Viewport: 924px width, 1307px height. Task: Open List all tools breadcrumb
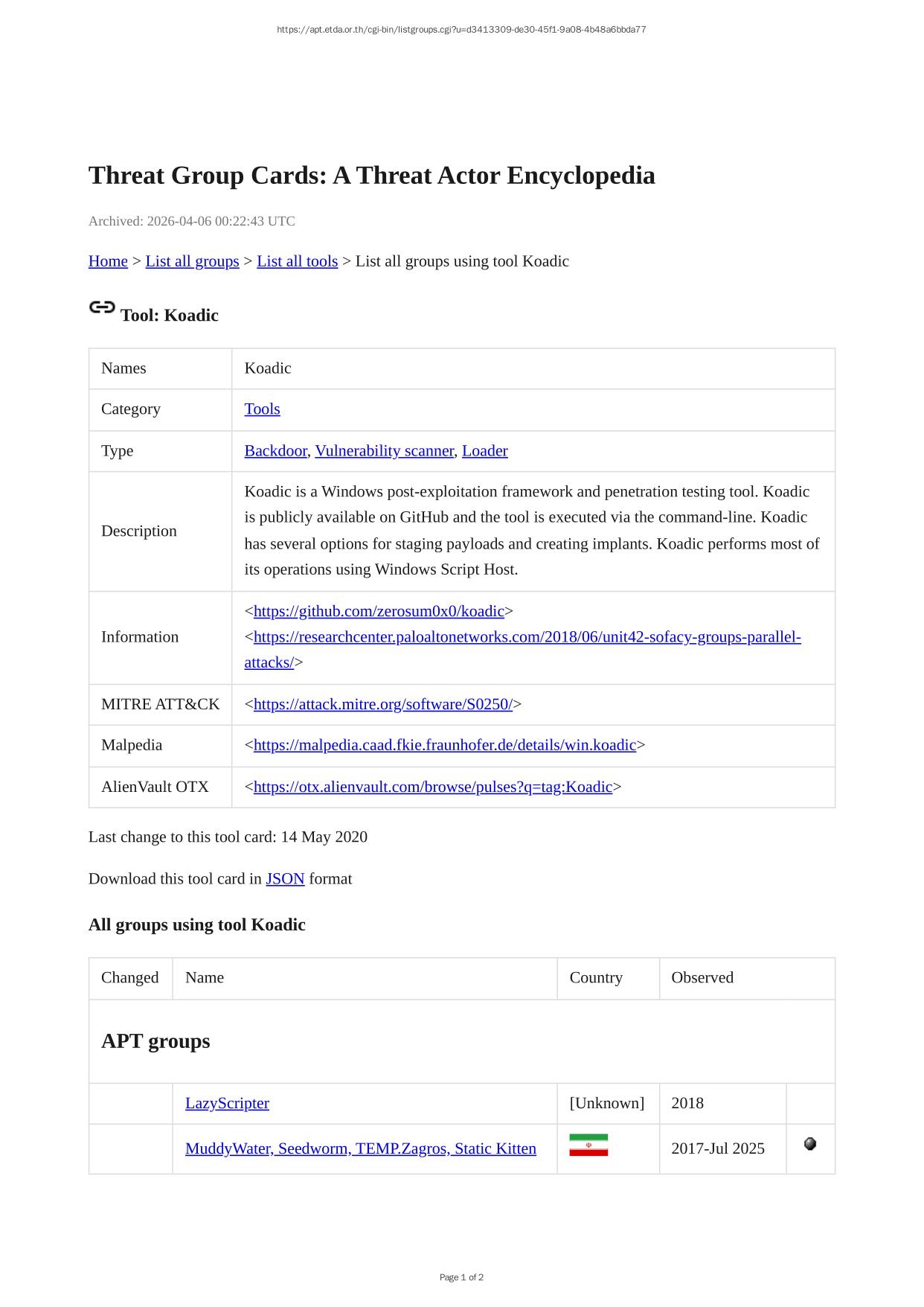click(297, 261)
